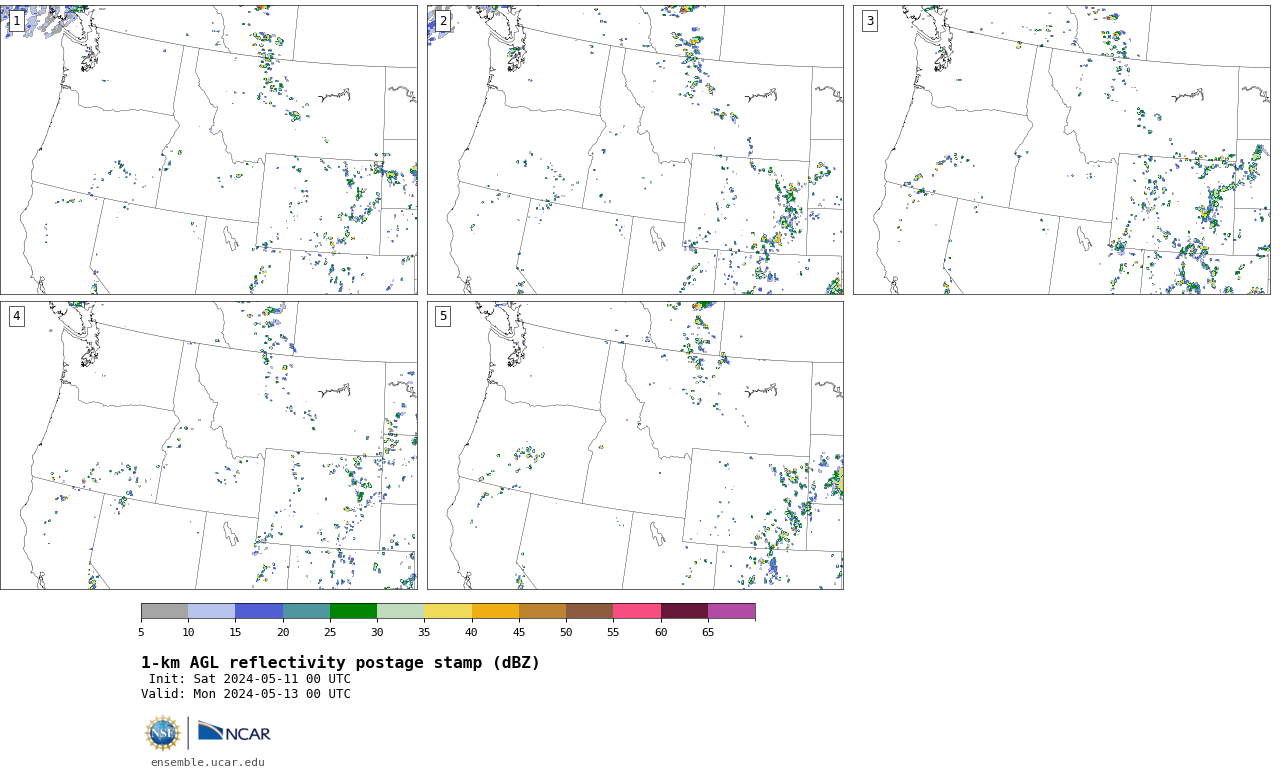Screen dimensions: 1280x773
Task: Click the colorbar tick label 50
Action: point(566,632)
